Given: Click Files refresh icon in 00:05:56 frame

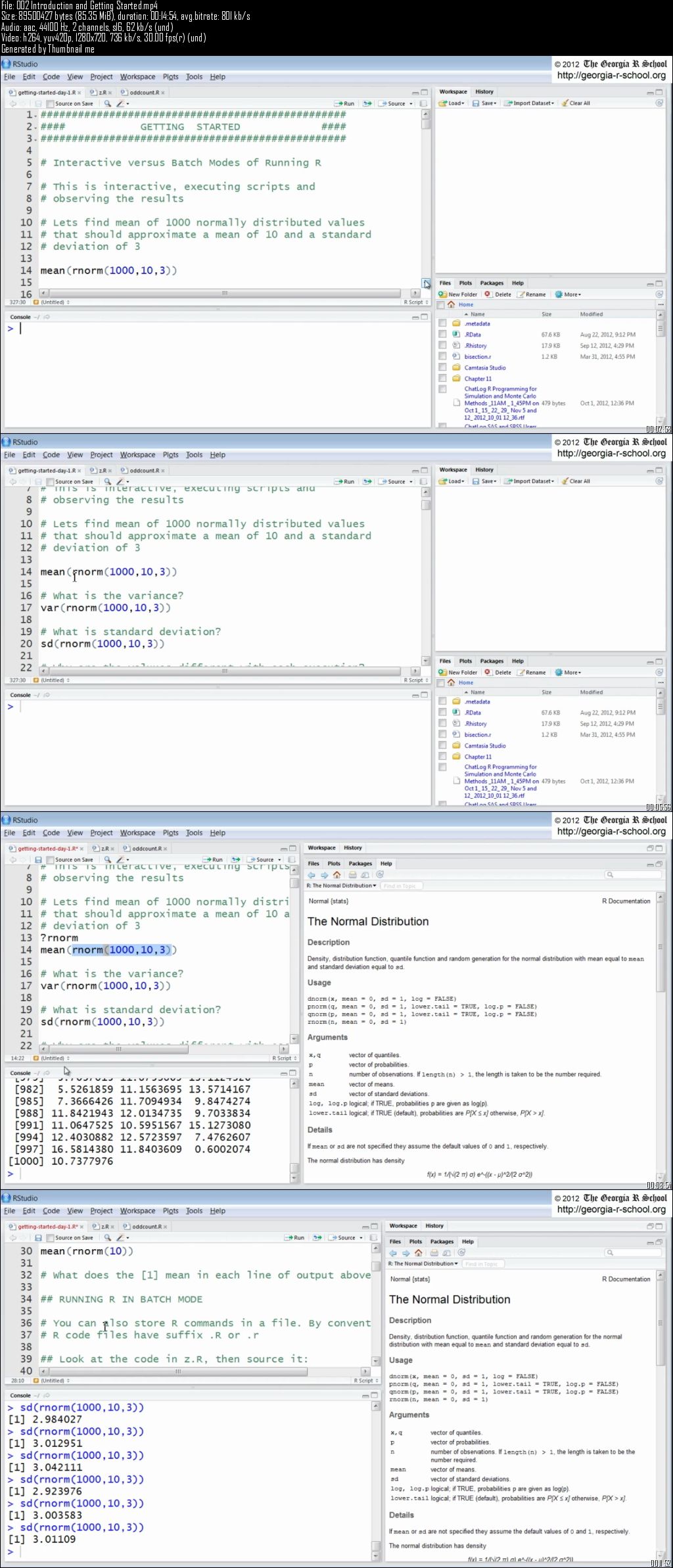Looking at the screenshot, I should (x=659, y=673).
